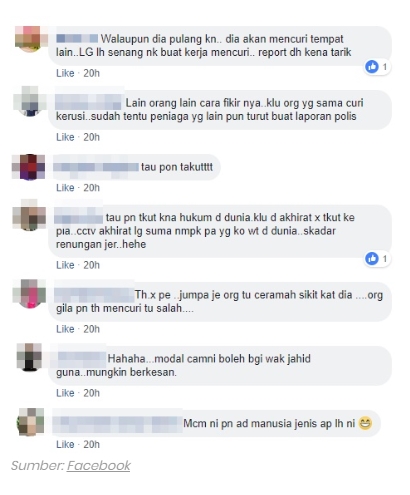Image resolution: width=410 pixels, height=495 pixels.
Task: Click like reaction icon on Walaupun comment
Action: pos(372,67)
